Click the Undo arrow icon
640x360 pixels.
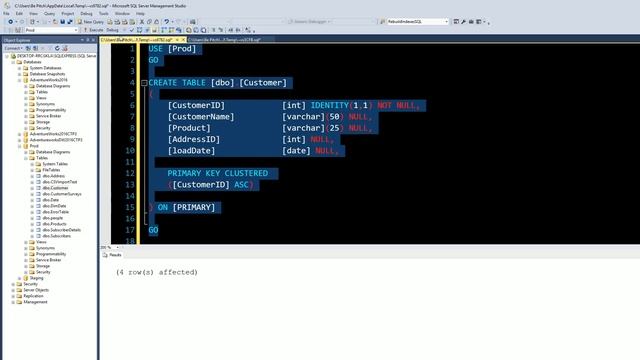[x=166, y=22]
